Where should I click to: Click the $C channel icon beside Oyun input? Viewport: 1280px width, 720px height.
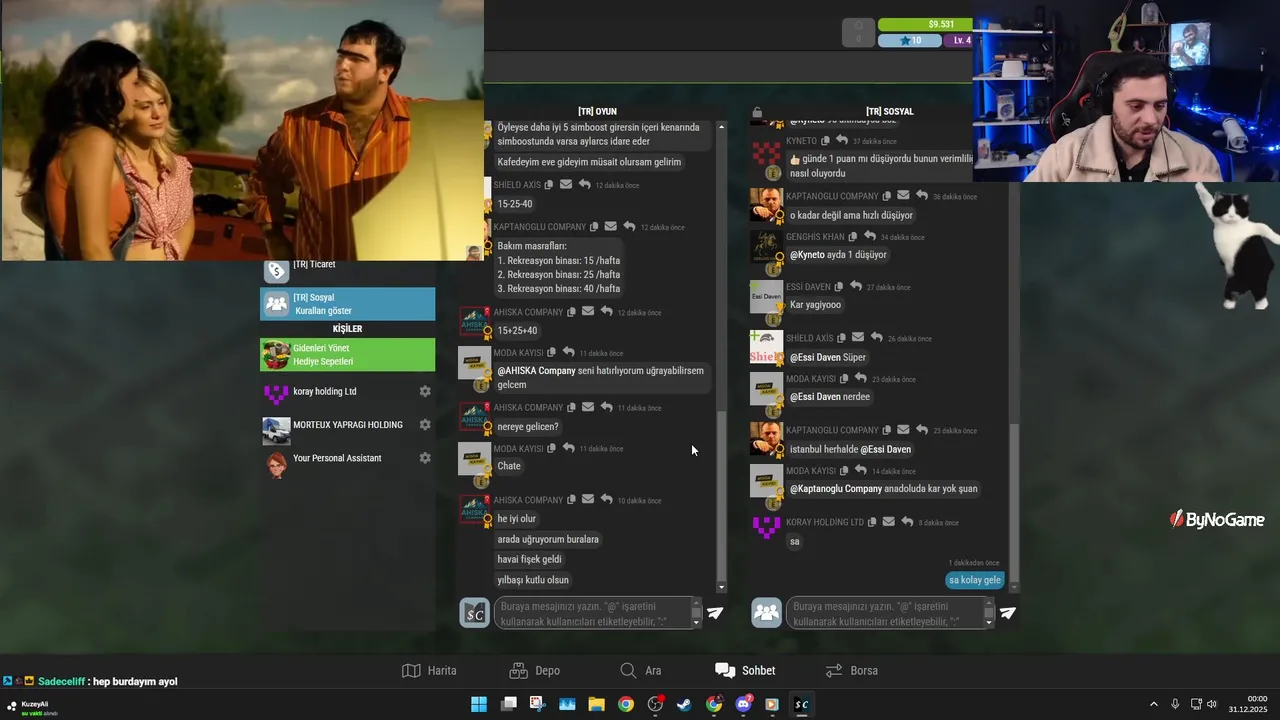click(x=474, y=613)
